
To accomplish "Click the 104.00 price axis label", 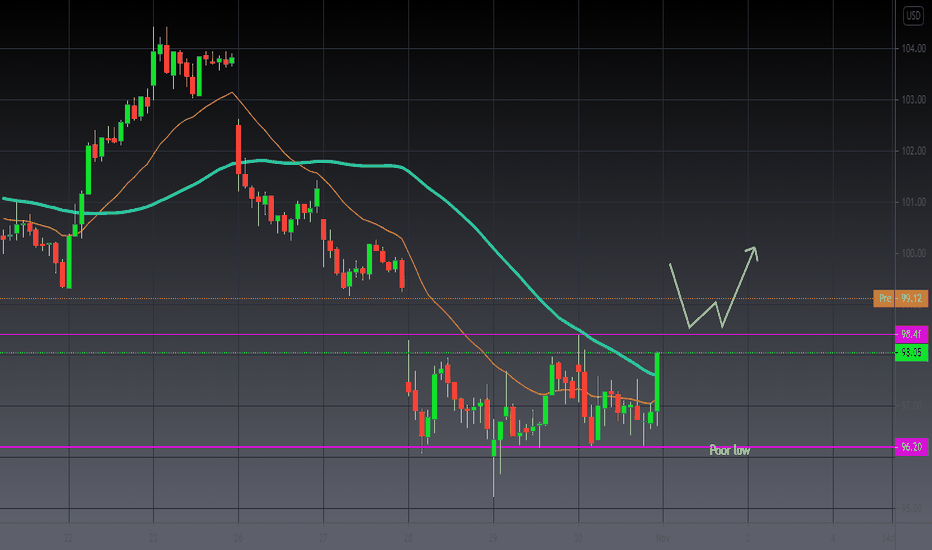I will click(x=914, y=48).
